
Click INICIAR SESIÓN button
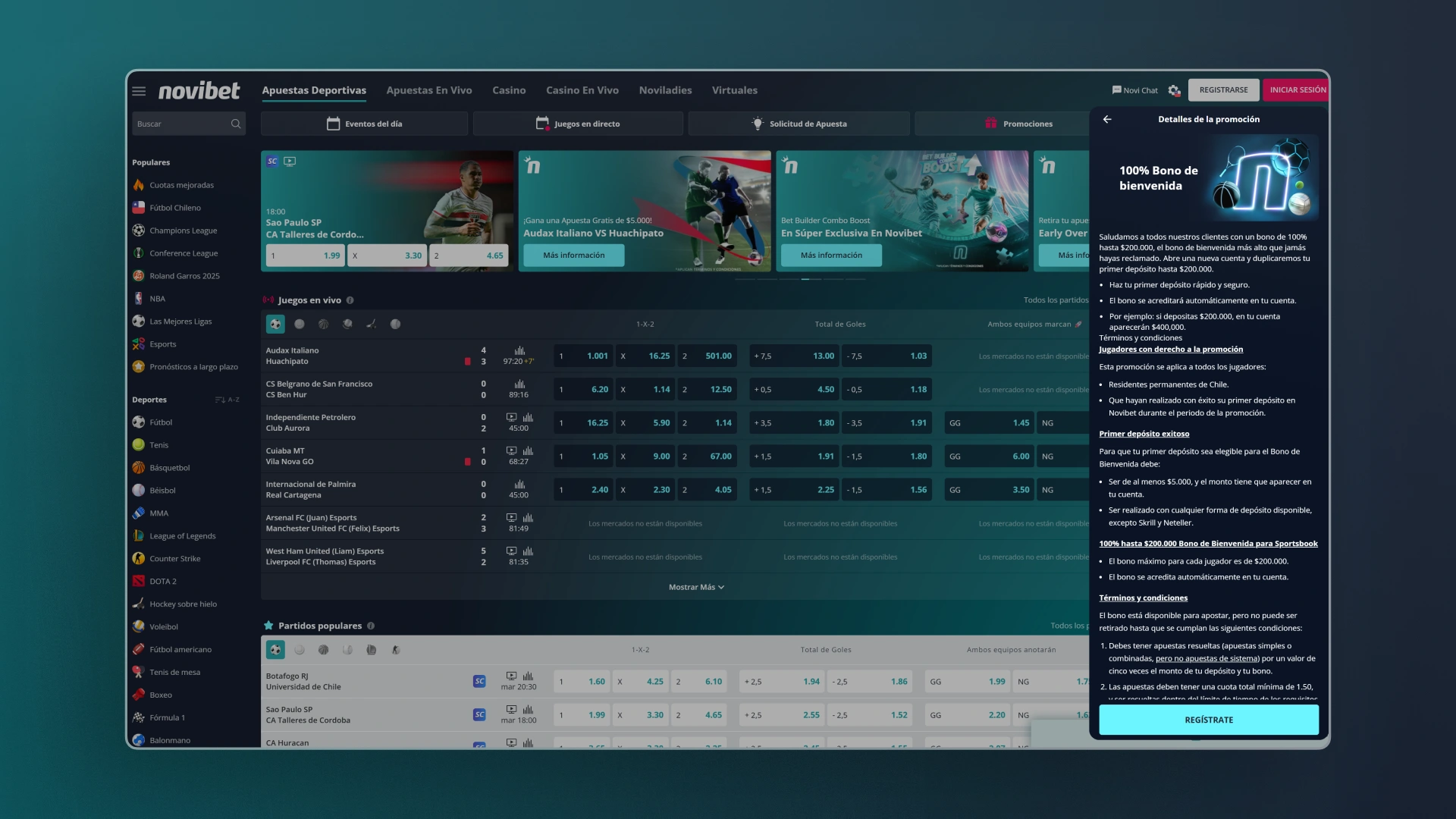pos(1297,89)
